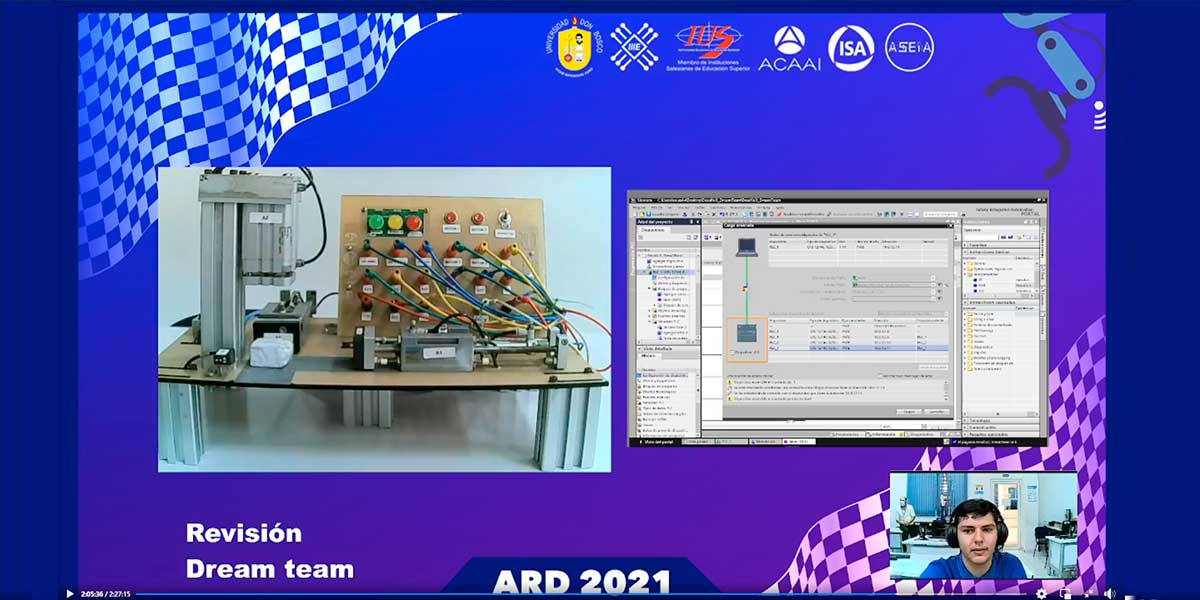This screenshot has width=1200, height=600.
Task: Click the ASEIA round logo
Action: point(909,47)
